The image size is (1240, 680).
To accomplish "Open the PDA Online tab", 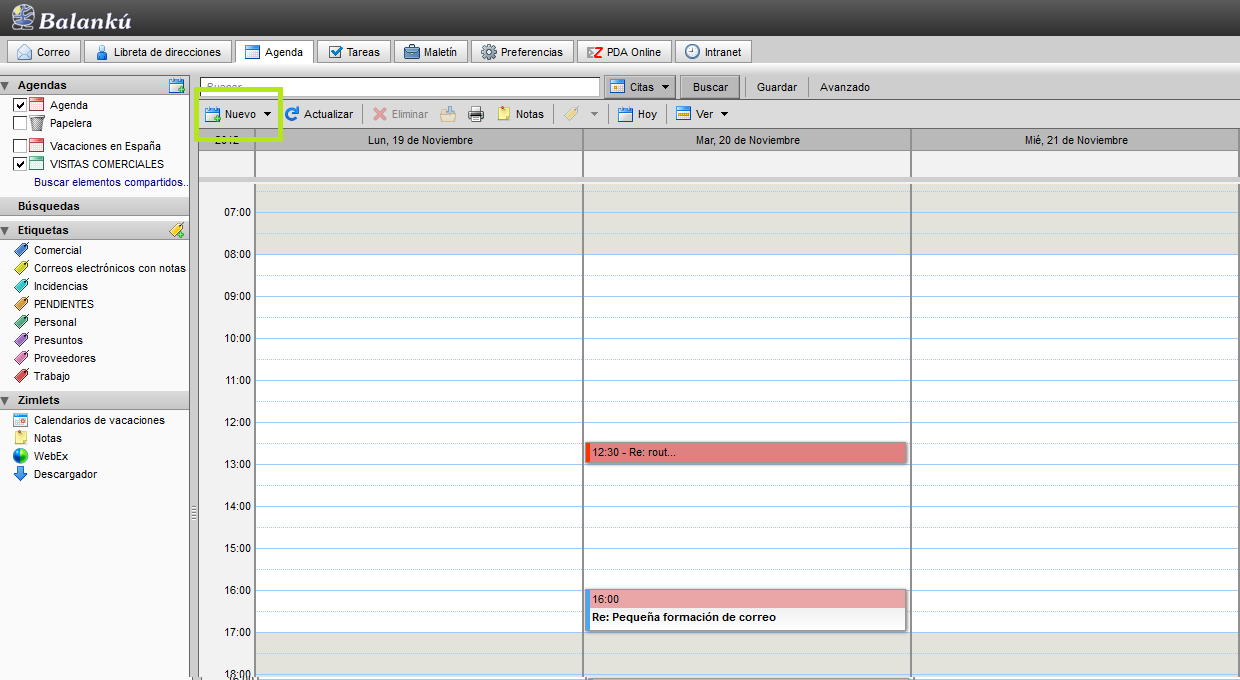I will [x=624, y=52].
